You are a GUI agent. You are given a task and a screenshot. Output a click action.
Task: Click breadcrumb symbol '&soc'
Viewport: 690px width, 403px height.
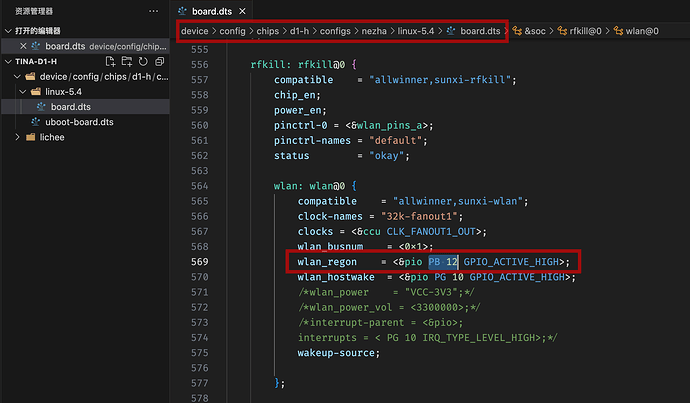pos(535,31)
